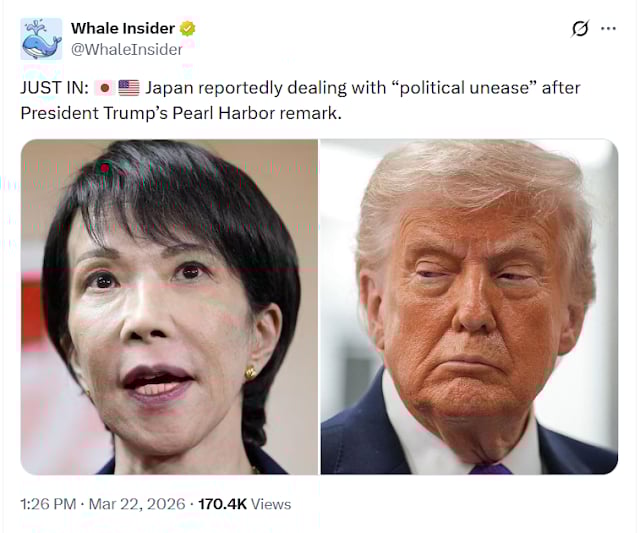
Task: View the 170.4K view count
Action: coord(222,504)
